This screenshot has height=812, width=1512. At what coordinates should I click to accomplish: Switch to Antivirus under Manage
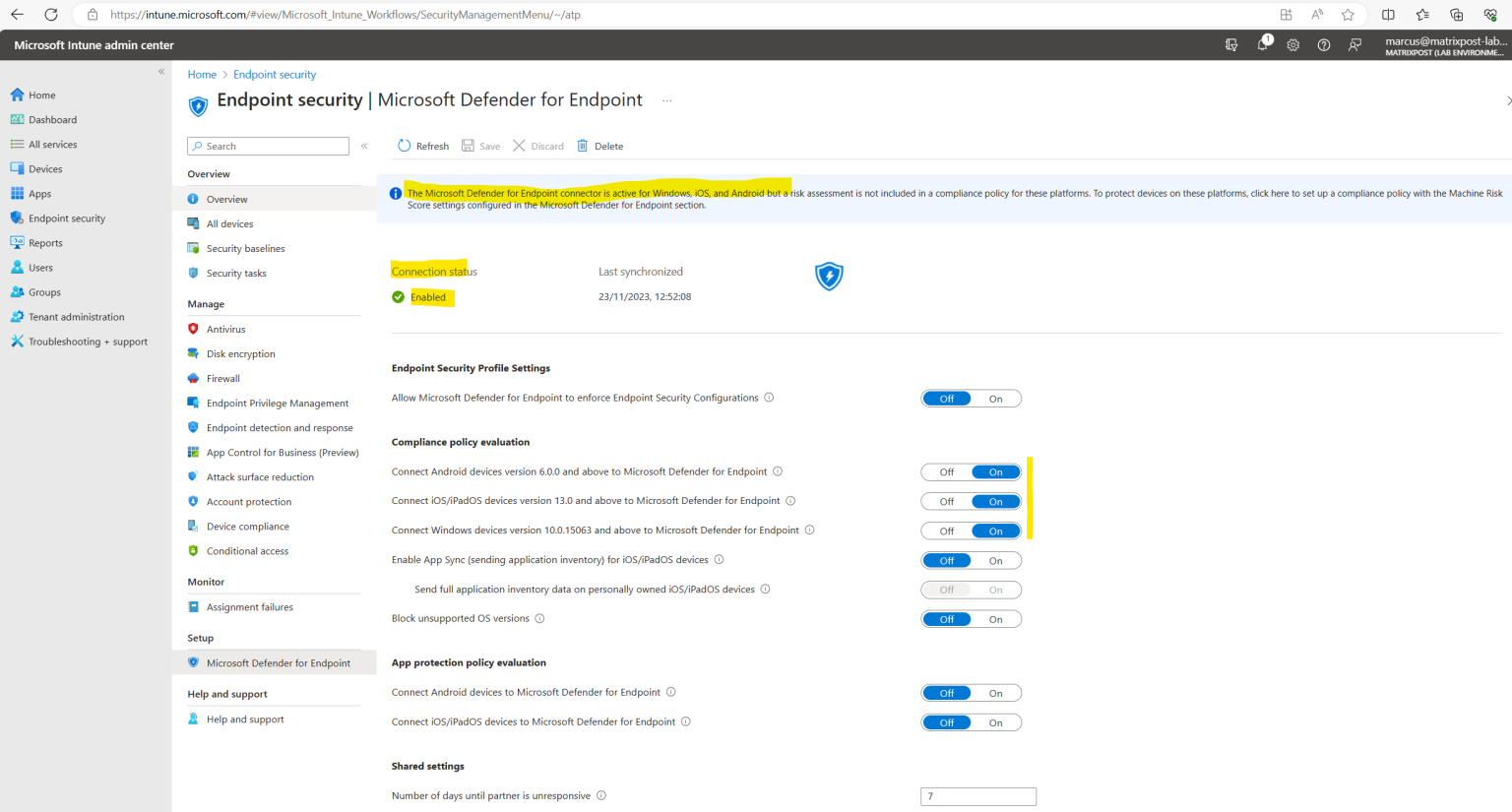pyautogui.click(x=225, y=329)
